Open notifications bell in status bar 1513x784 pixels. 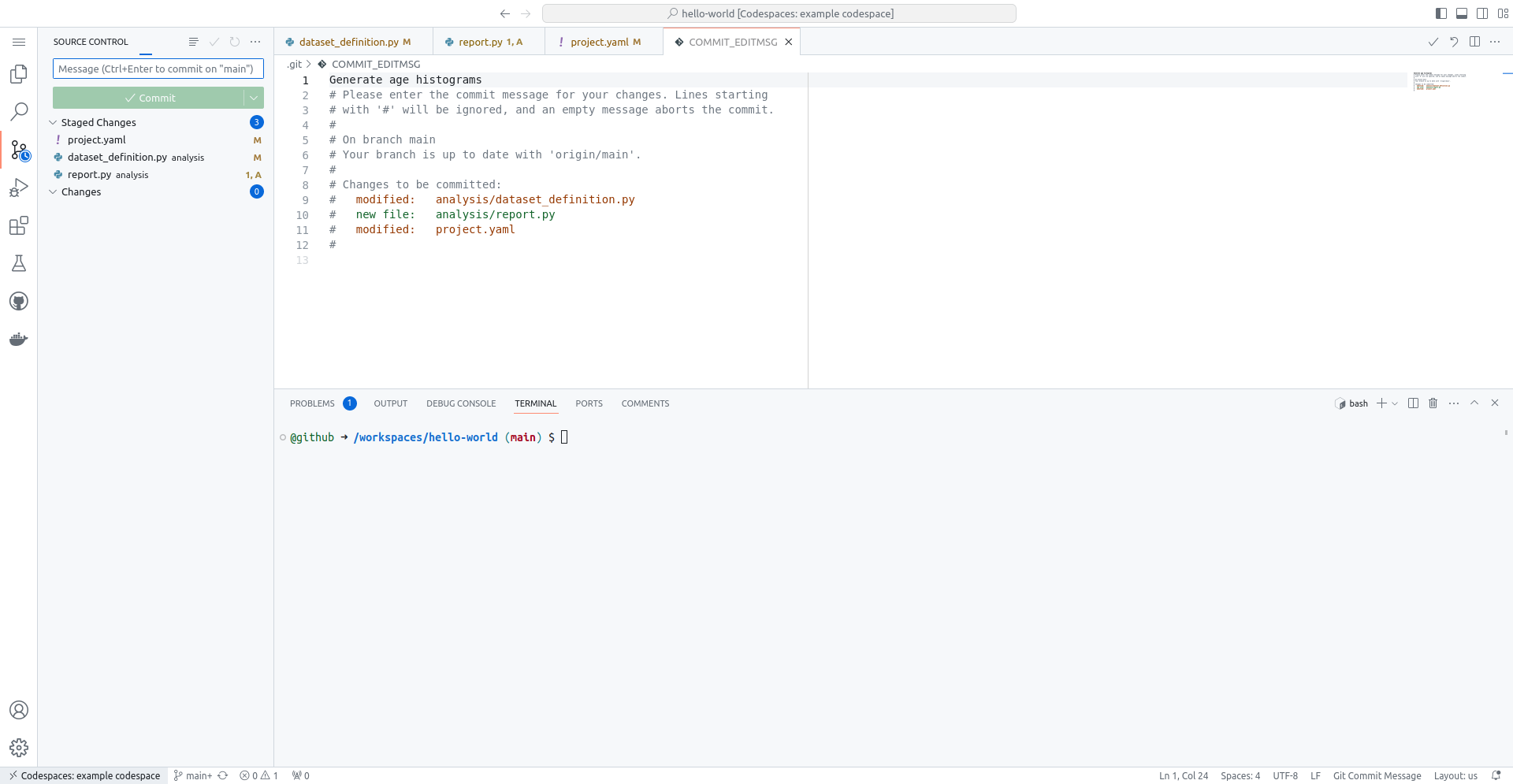1496,775
